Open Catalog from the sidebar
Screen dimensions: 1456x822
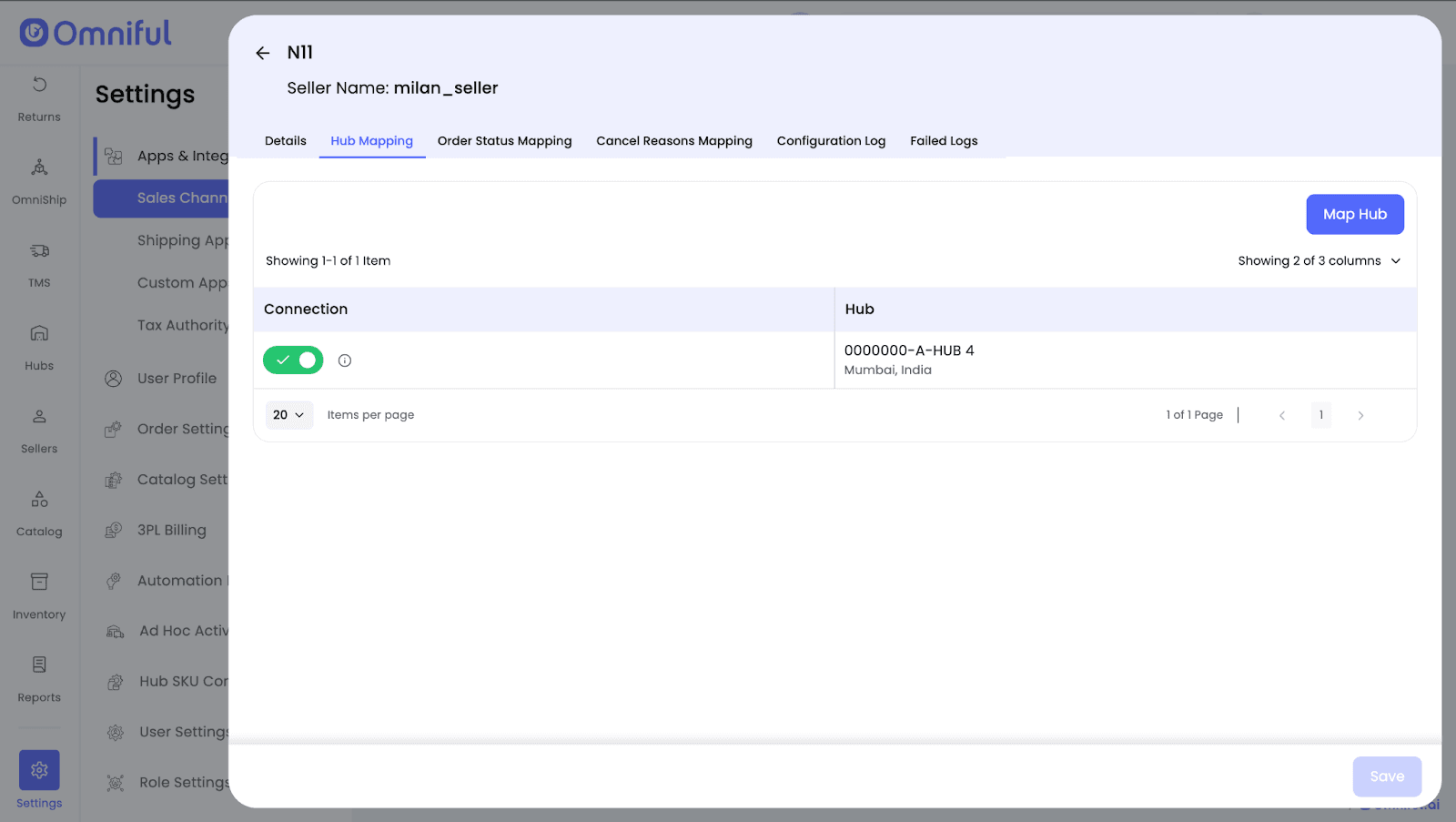(39, 512)
